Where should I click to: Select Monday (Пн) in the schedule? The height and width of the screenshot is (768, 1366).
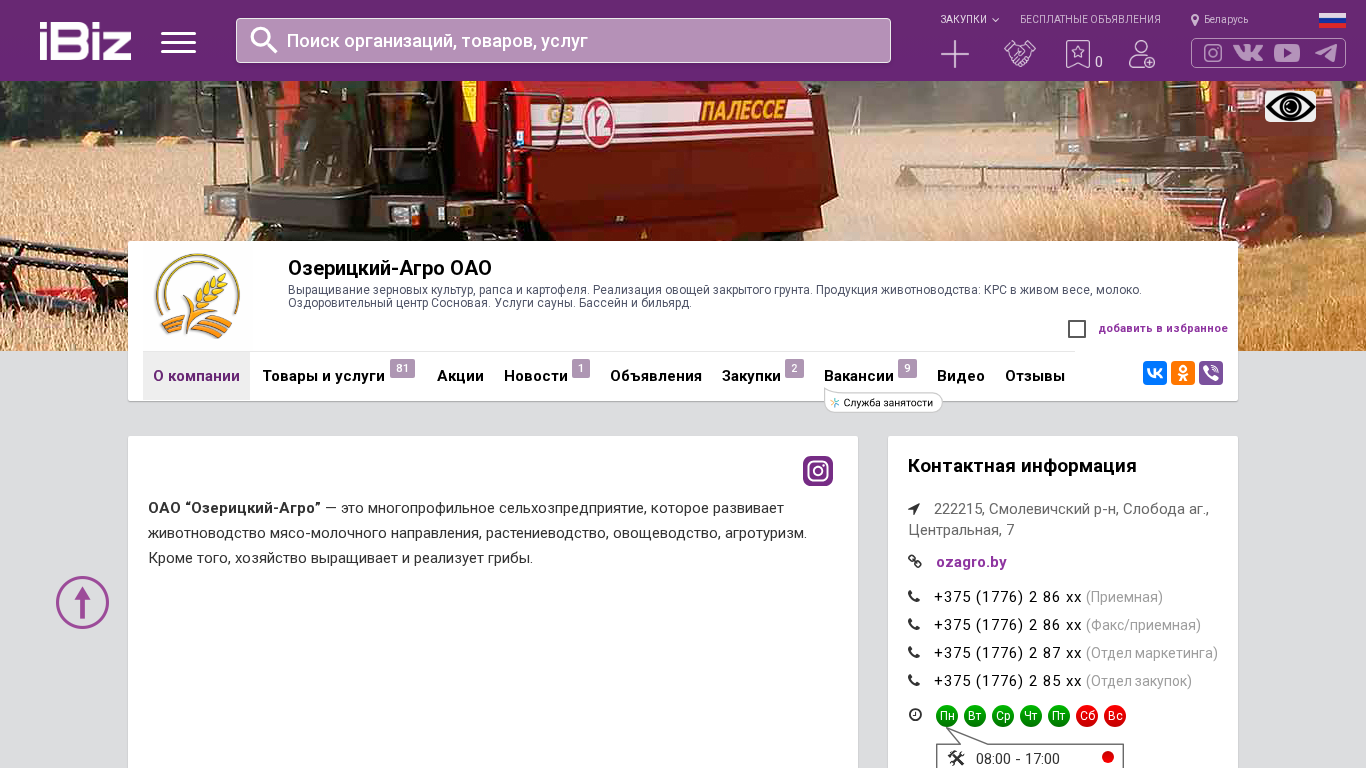(x=947, y=716)
